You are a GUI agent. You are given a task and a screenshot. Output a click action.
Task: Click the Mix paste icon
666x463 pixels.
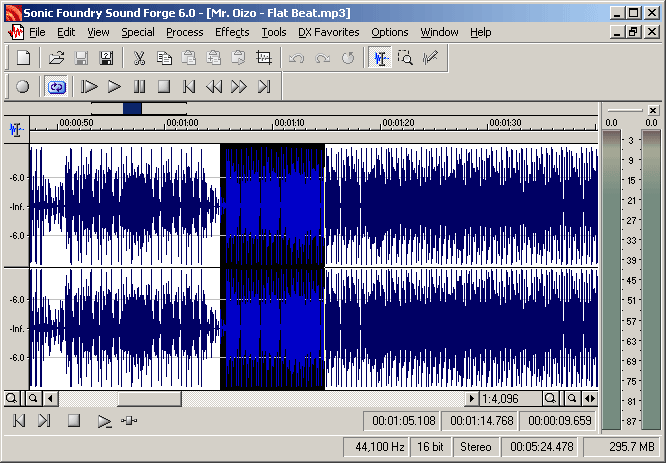point(214,58)
